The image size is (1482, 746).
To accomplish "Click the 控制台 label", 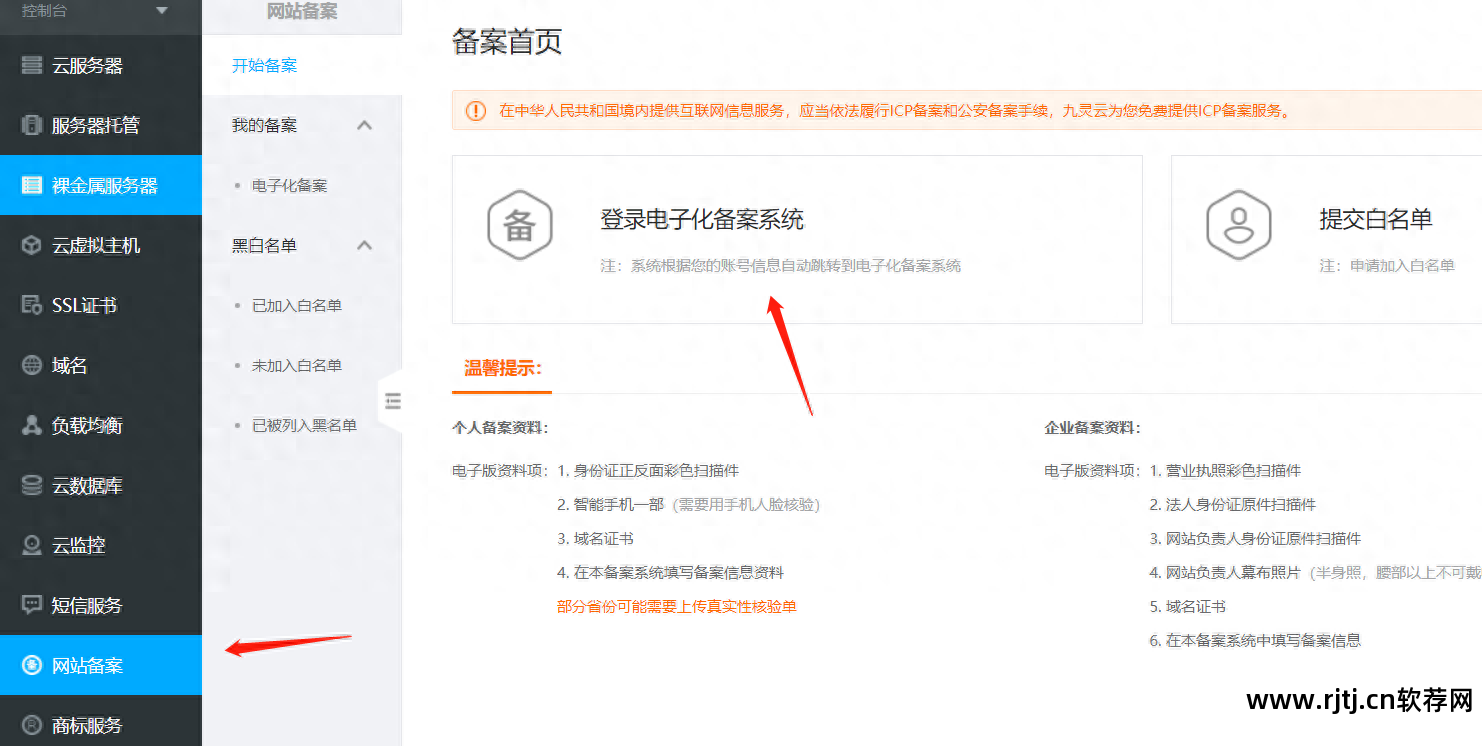I will [44, 11].
